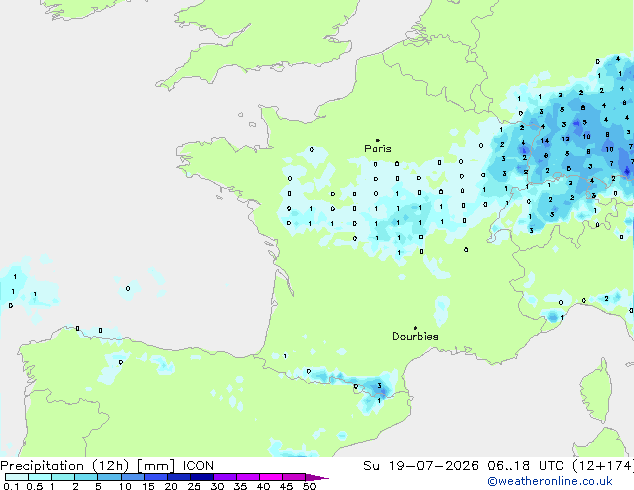Image resolution: width=634 pixels, height=490 pixels.
Task: Pick the 15–20 mm legend color swatch
Action: coord(155,477)
